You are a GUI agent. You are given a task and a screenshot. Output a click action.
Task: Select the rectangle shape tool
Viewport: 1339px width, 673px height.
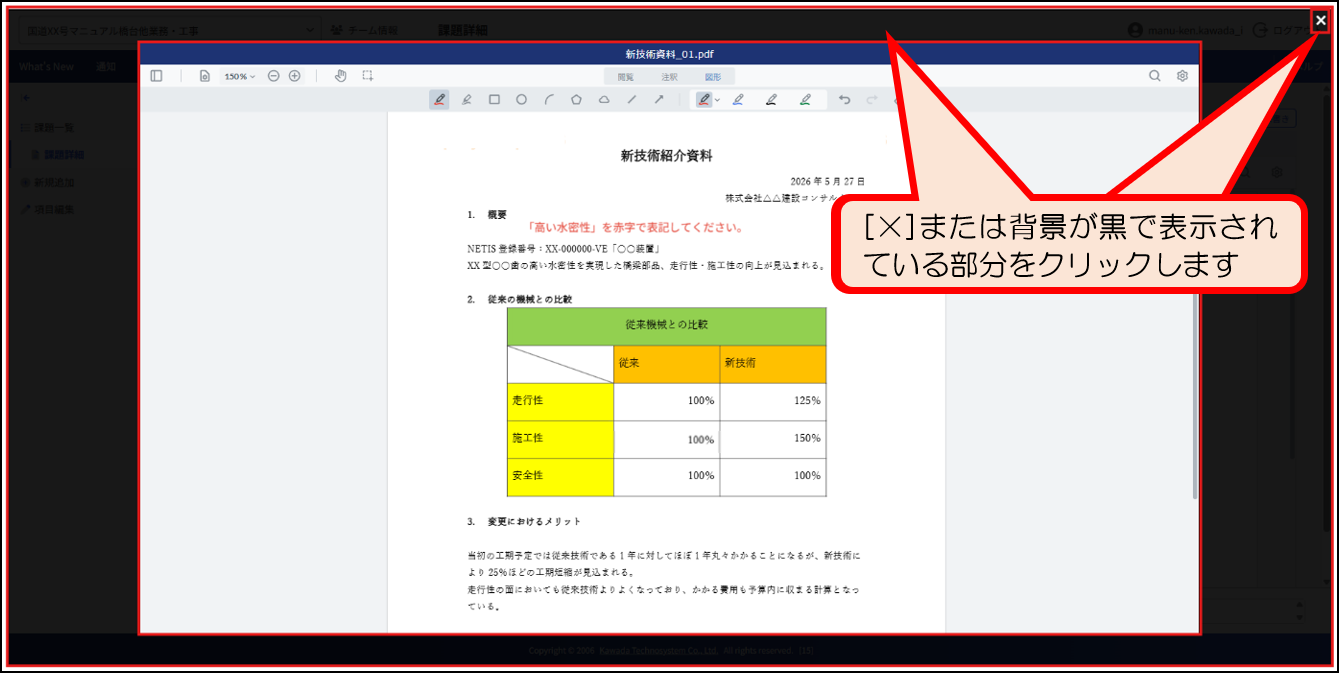pyautogui.click(x=494, y=100)
